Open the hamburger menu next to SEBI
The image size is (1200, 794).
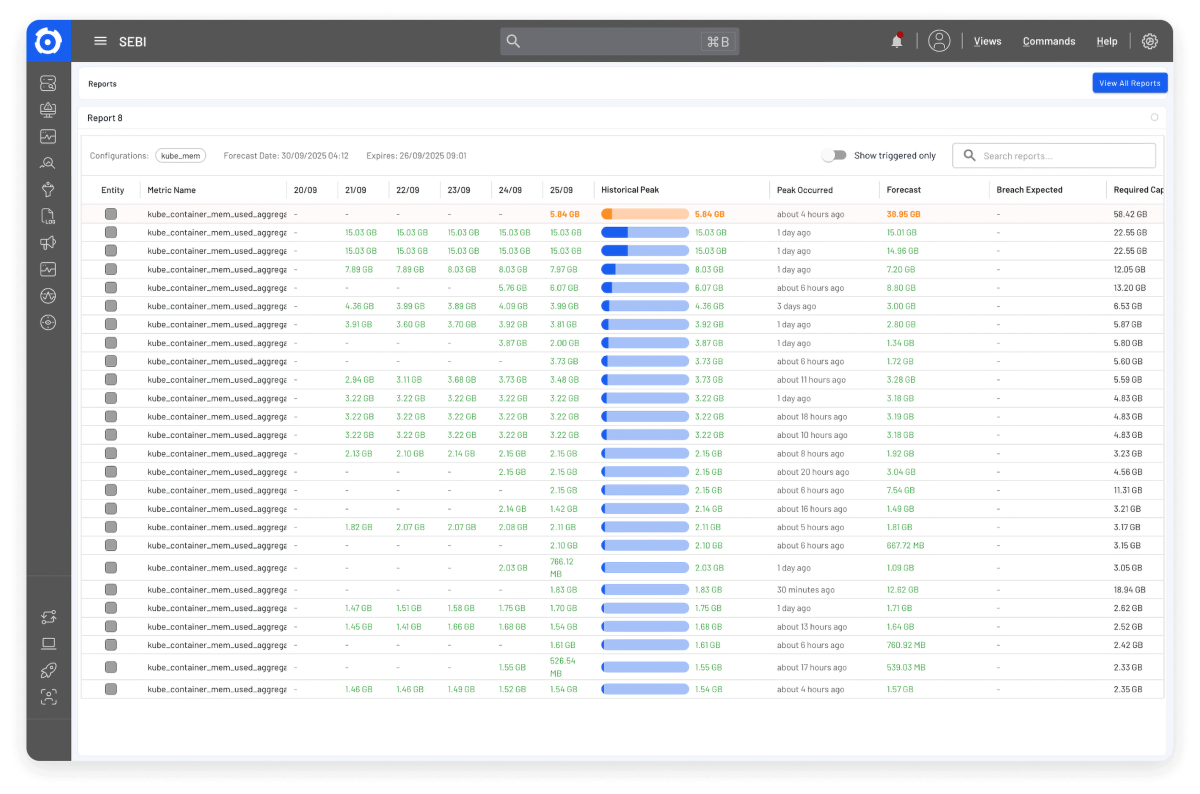point(100,41)
